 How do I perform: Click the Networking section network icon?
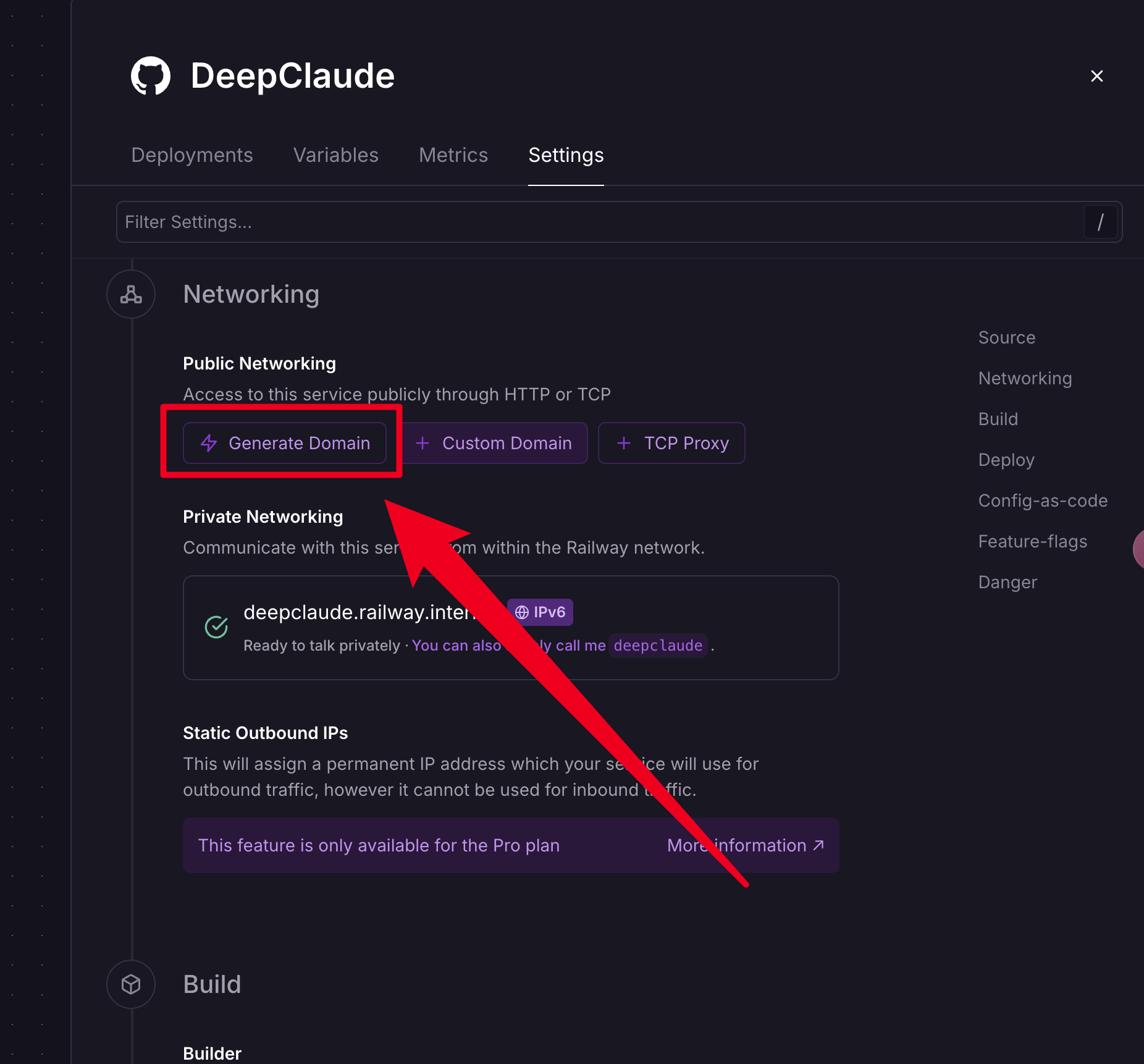tap(131, 294)
